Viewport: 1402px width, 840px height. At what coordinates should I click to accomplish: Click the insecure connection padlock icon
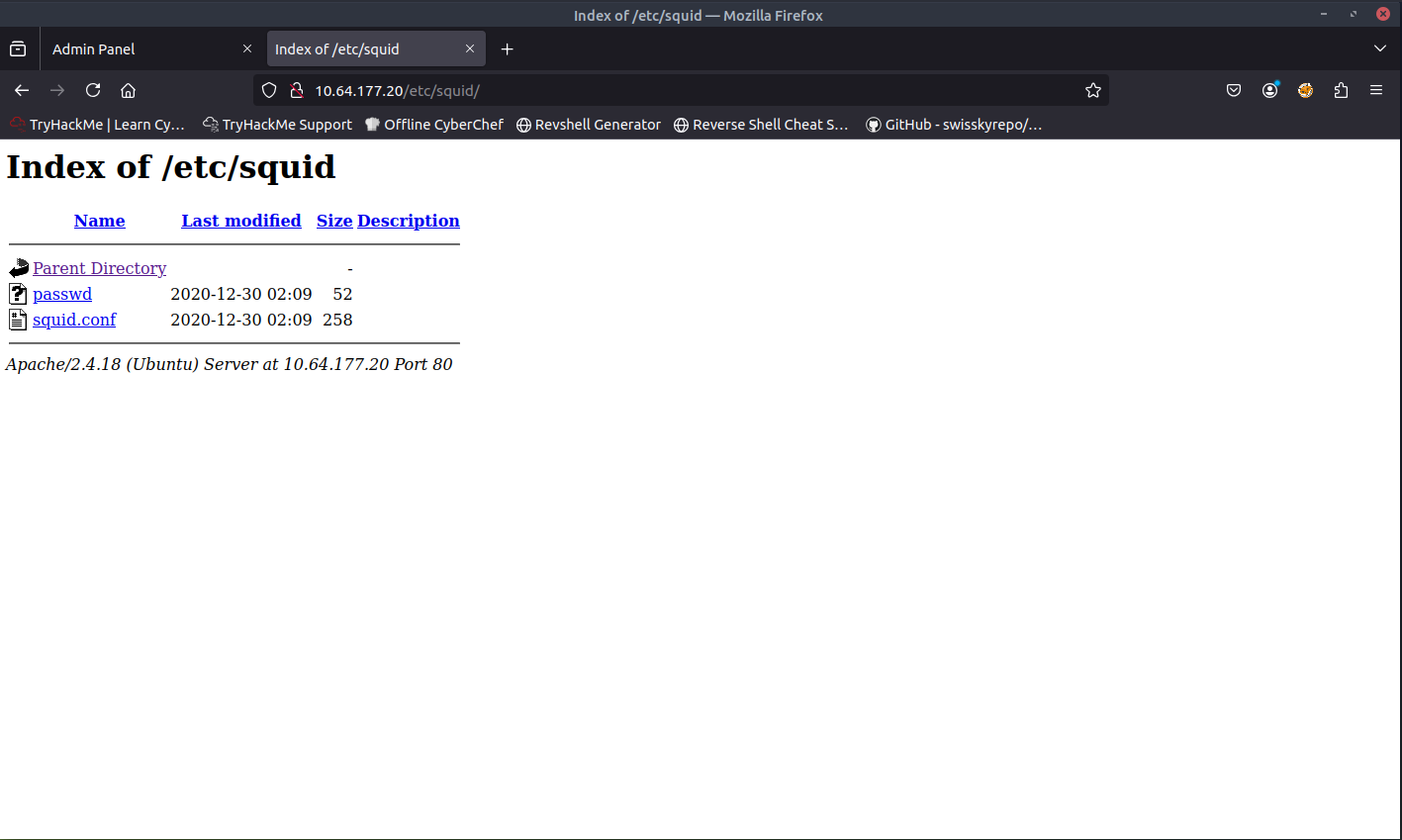point(295,90)
